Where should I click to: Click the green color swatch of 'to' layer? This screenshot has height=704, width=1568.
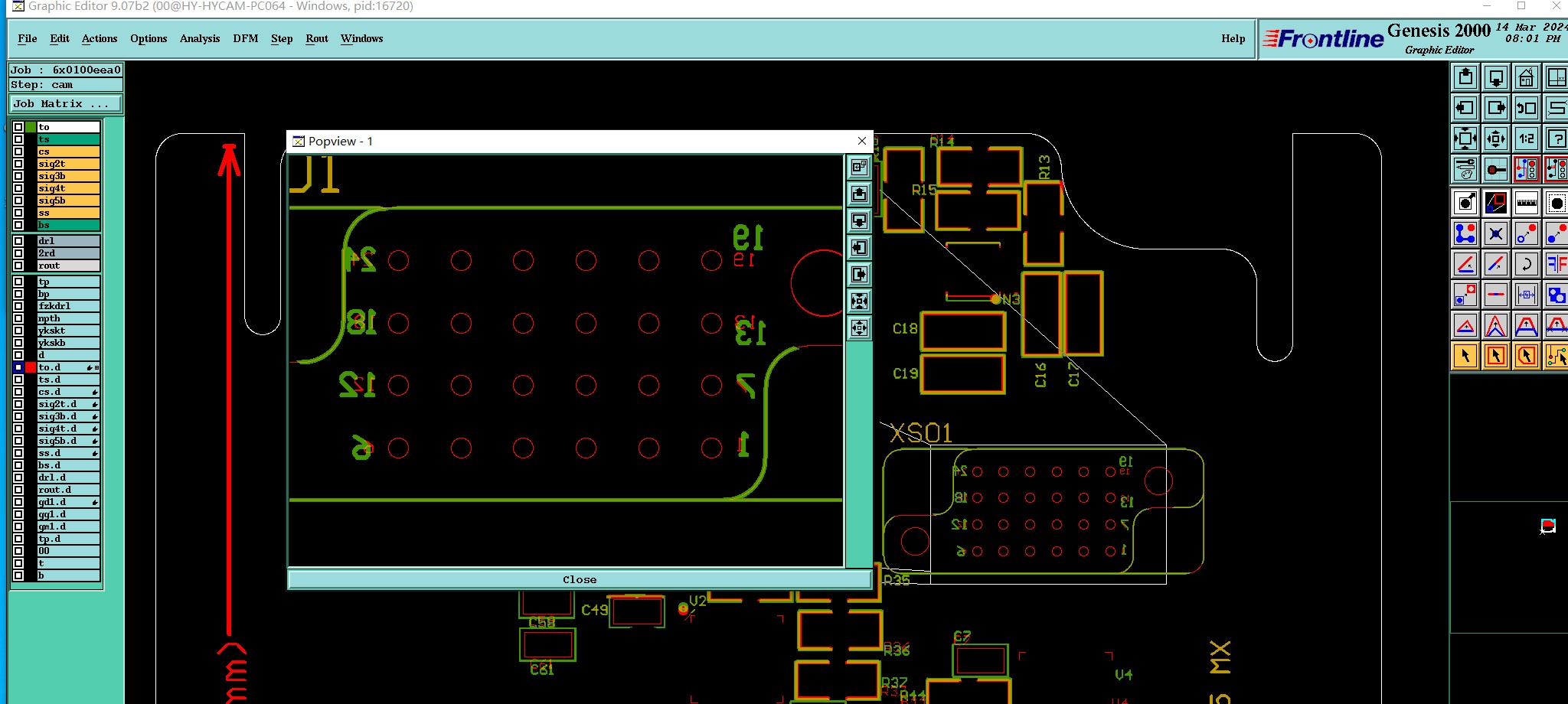point(31,127)
